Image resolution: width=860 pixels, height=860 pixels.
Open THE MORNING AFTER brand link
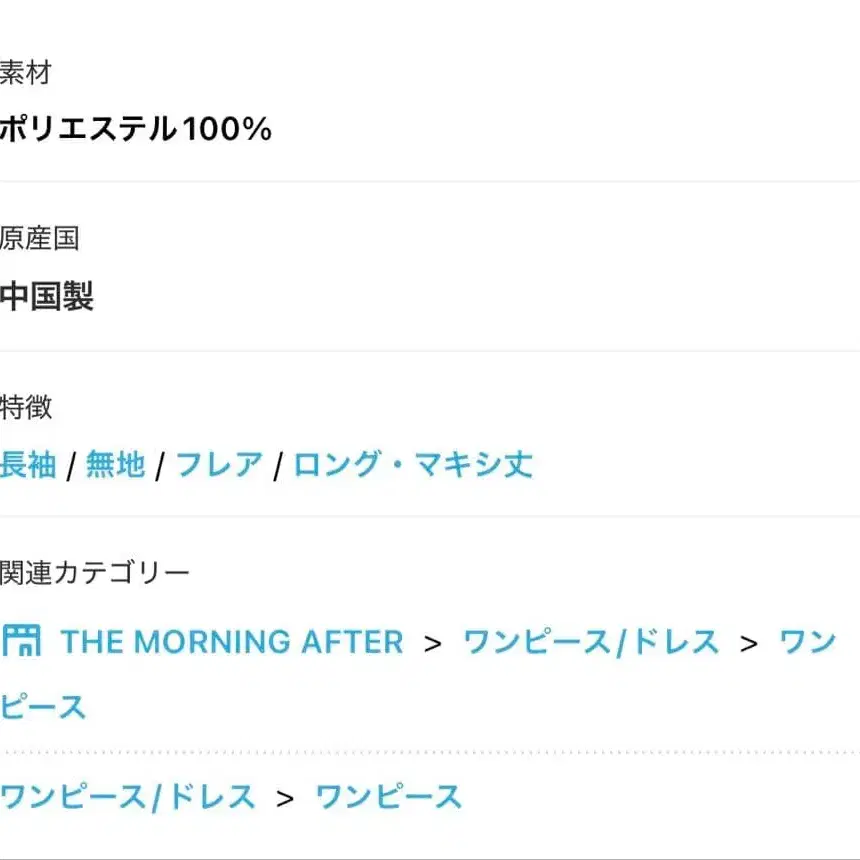tap(232, 642)
